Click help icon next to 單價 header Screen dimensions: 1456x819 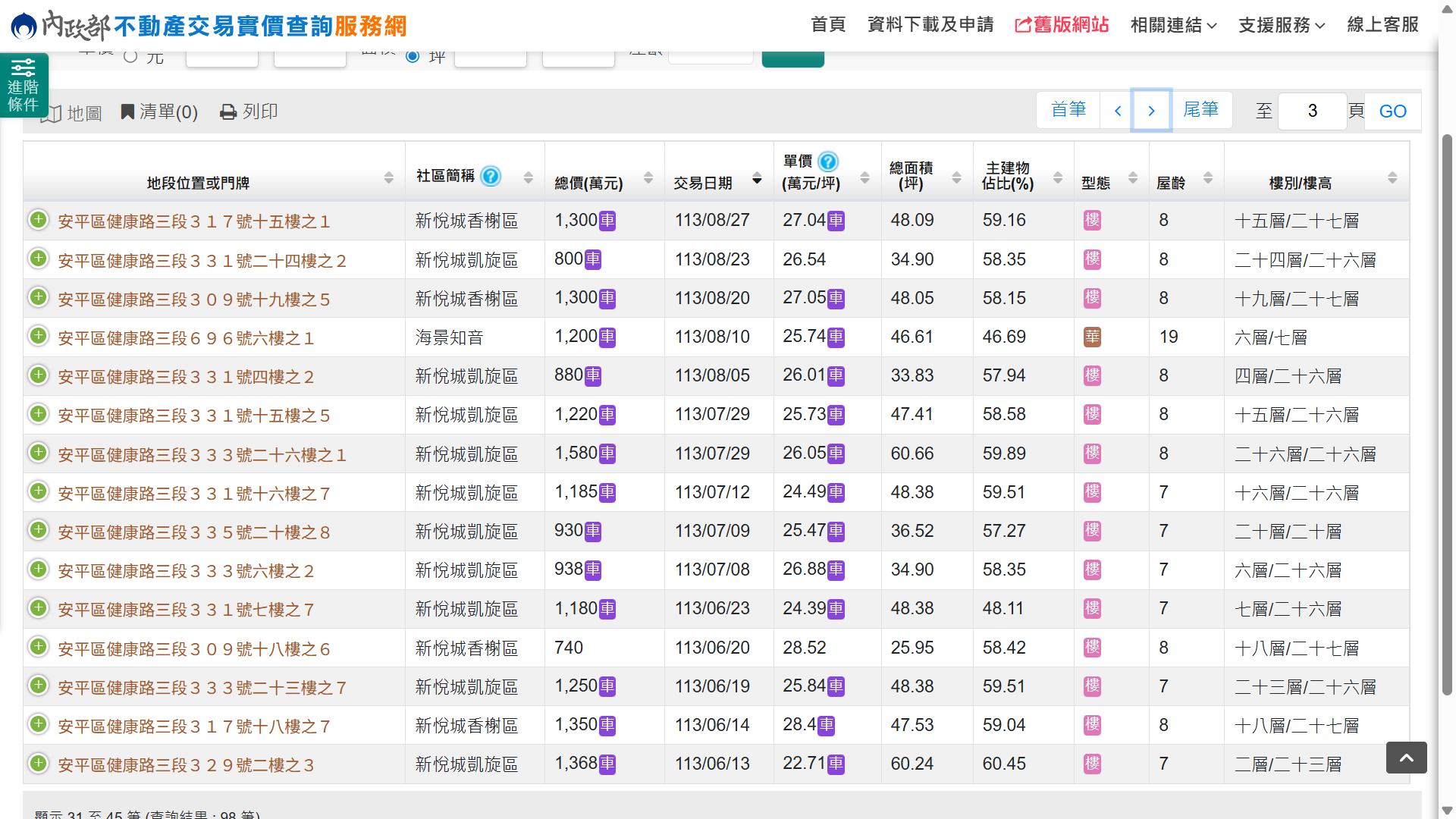[828, 162]
